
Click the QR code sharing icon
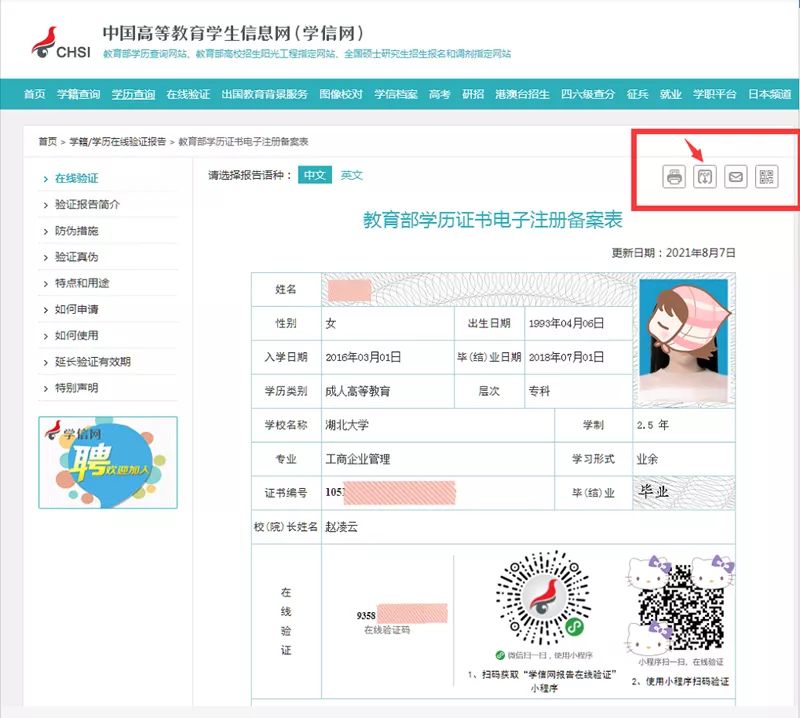click(767, 176)
